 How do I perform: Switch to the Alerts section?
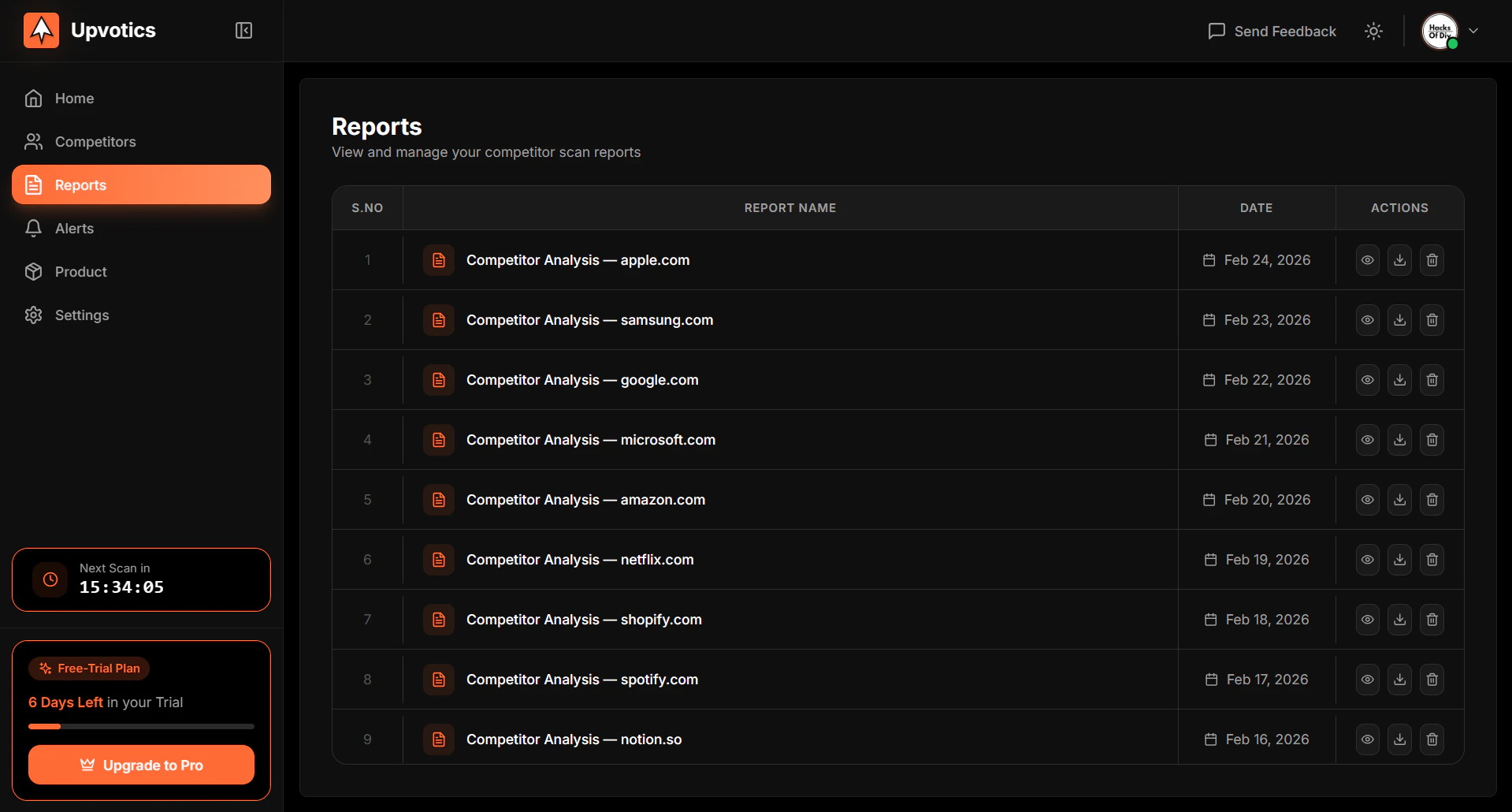click(x=75, y=228)
